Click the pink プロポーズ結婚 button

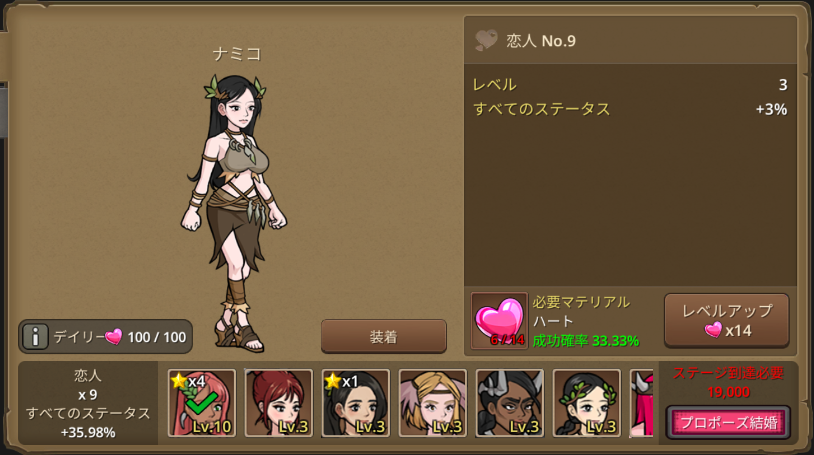(728, 422)
